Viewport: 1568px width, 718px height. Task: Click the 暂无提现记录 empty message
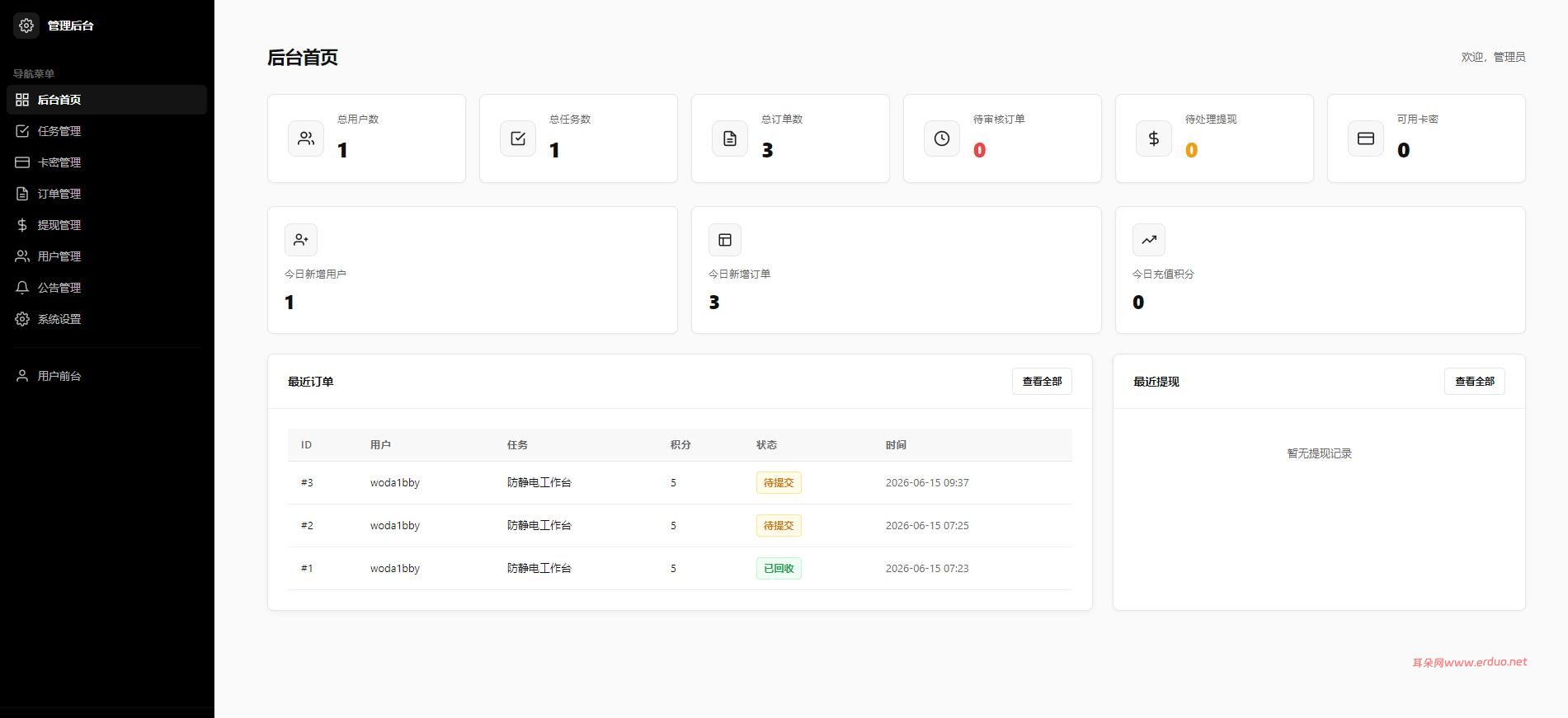[x=1319, y=453]
